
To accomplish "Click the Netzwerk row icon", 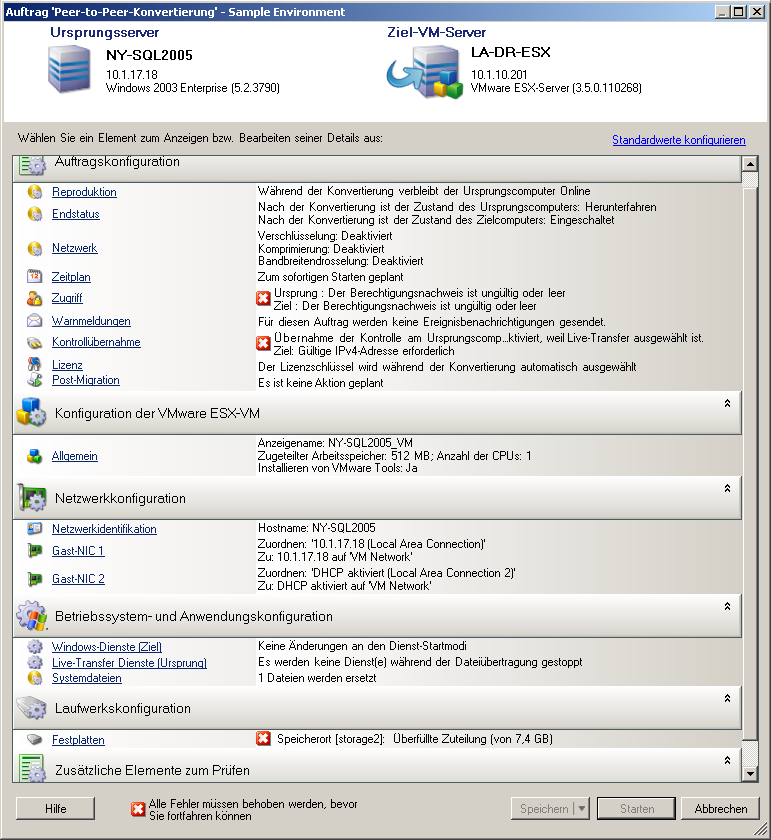I will pyautogui.click(x=35, y=248).
